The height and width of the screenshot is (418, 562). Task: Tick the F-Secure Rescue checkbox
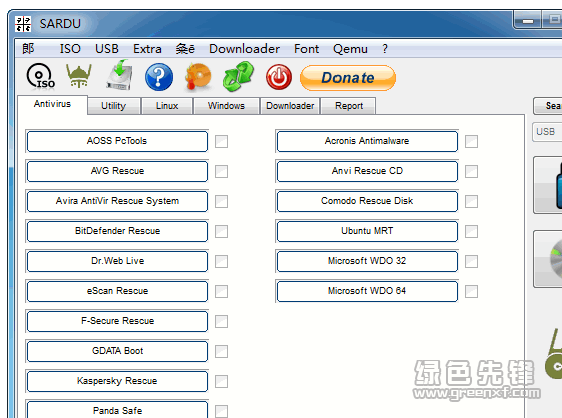(222, 322)
